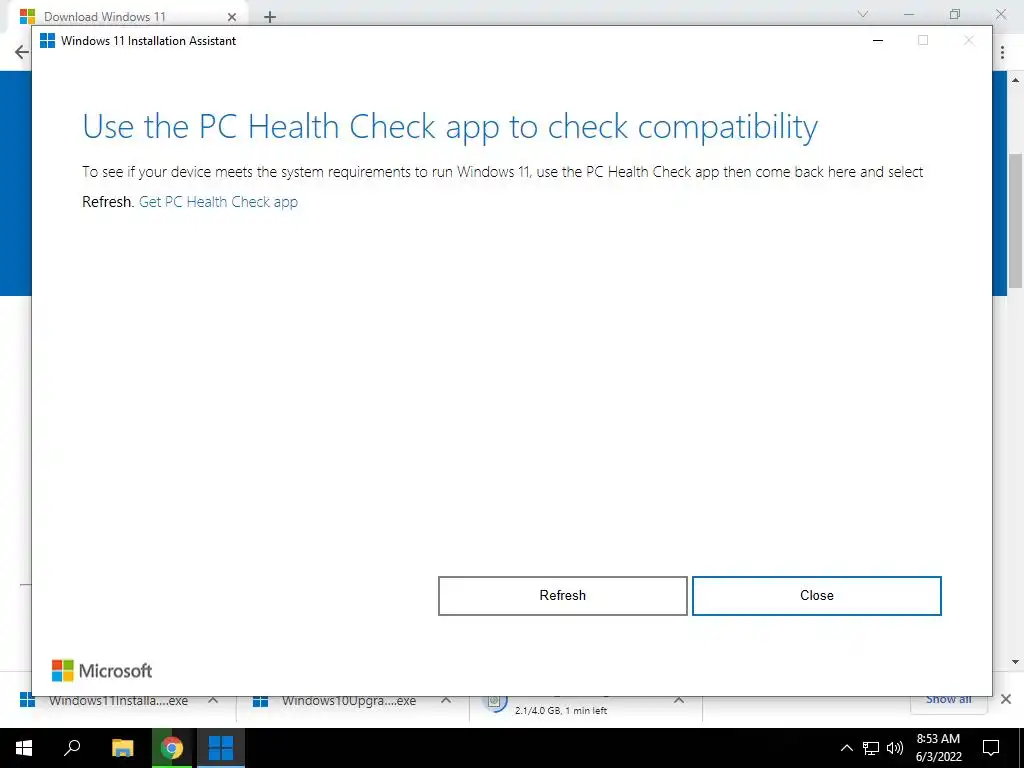Open File Explorer from the taskbar
Screen dimensions: 1024x768
coord(122,748)
